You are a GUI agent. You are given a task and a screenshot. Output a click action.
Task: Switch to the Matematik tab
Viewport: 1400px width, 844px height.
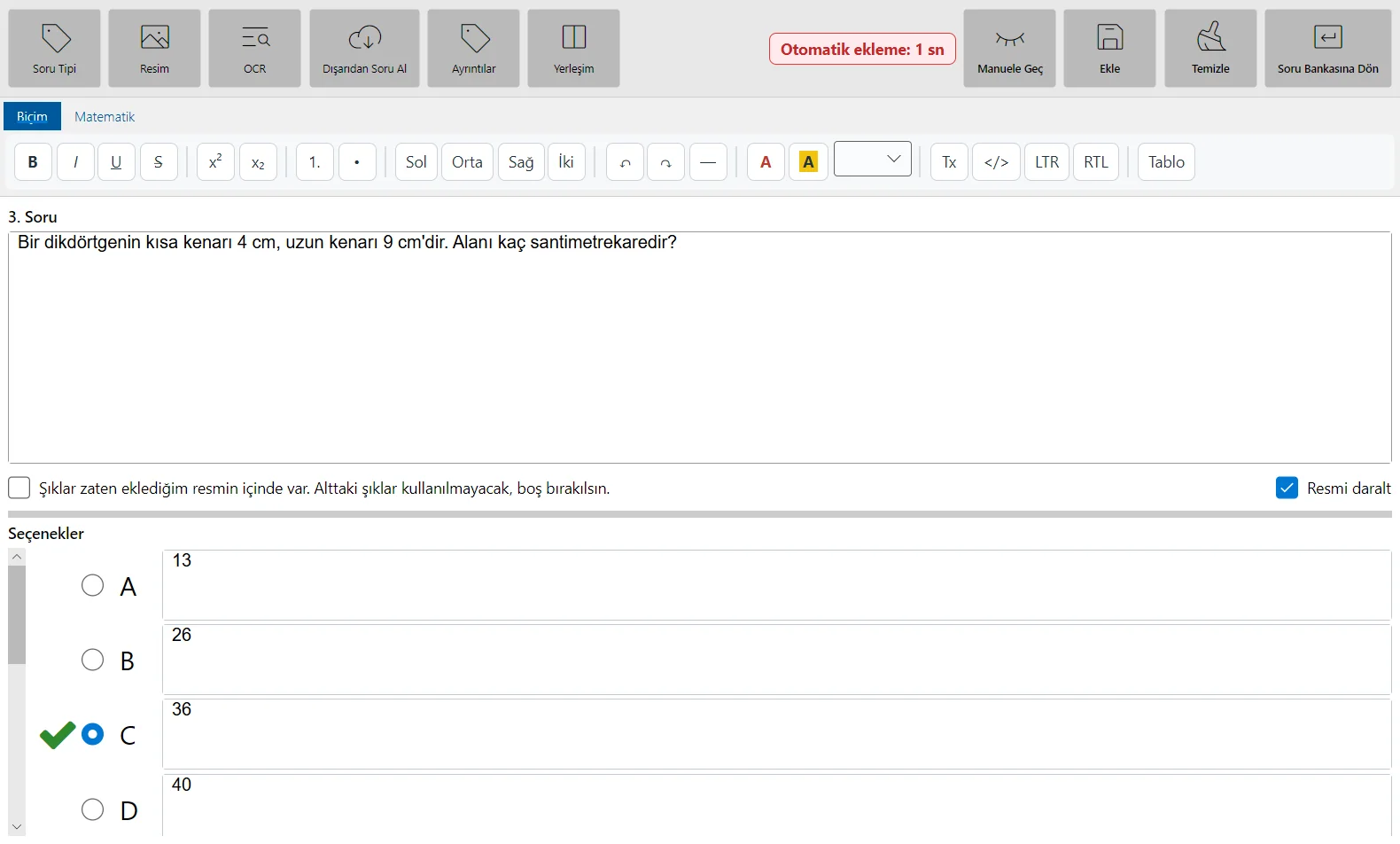tap(105, 116)
